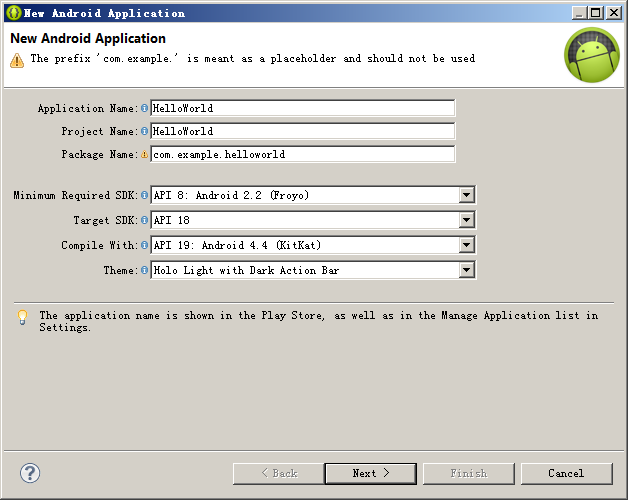Image resolution: width=628 pixels, height=500 pixels.
Task: Focus the Application Name text field
Action: [302, 108]
